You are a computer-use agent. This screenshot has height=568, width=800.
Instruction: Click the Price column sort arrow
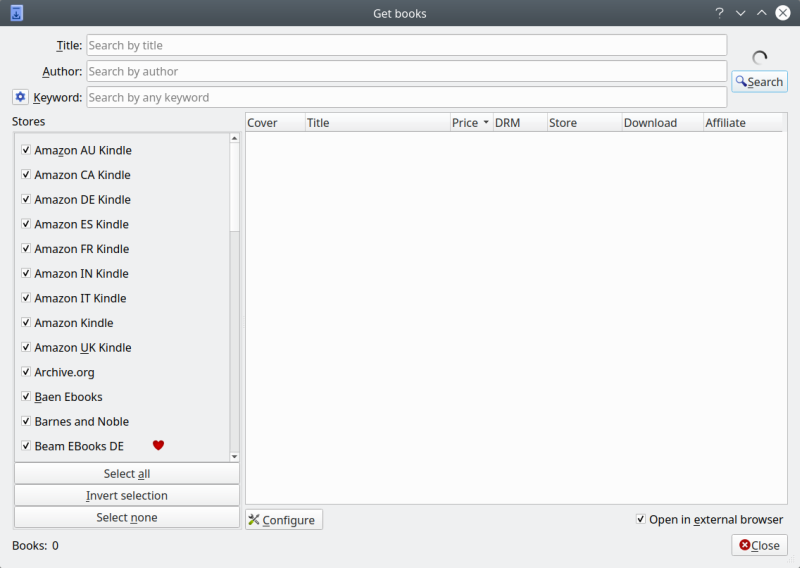click(486, 123)
